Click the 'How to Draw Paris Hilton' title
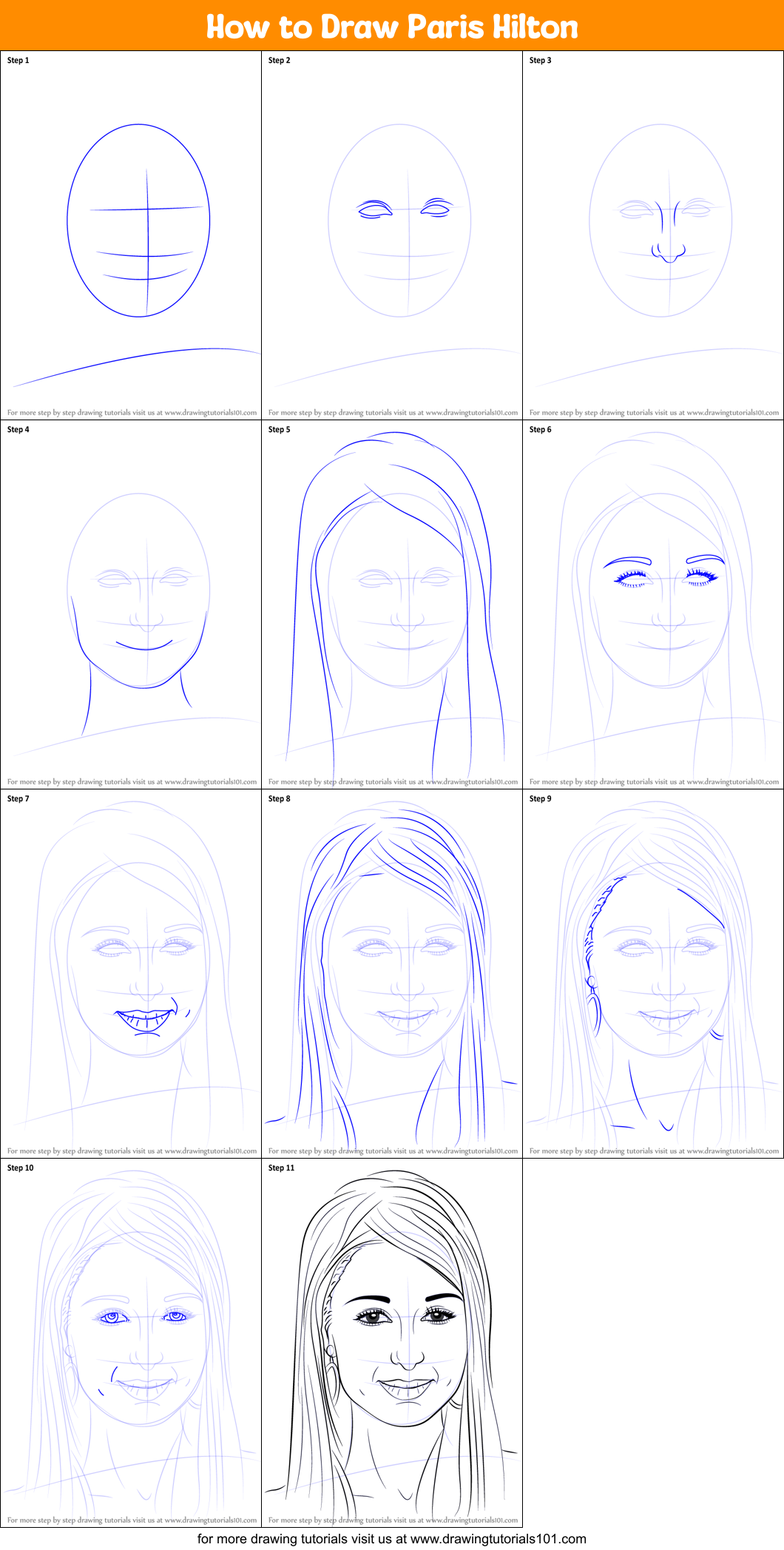This screenshot has width=784, height=1550. coord(392,27)
